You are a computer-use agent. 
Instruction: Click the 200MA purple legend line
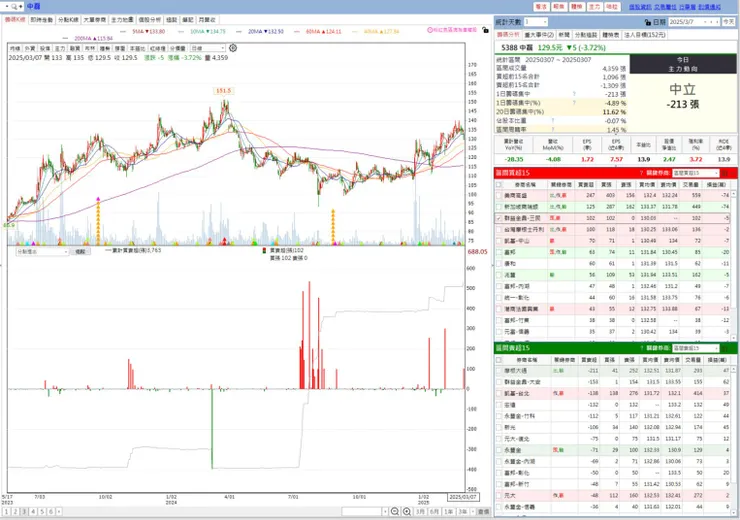pos(67,38)
